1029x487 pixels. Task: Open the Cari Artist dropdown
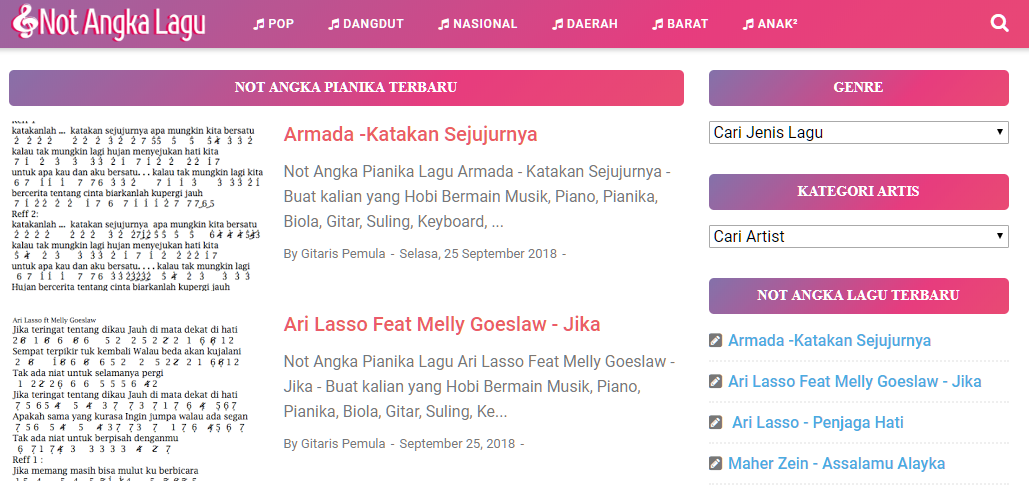[x=858, y=236]
